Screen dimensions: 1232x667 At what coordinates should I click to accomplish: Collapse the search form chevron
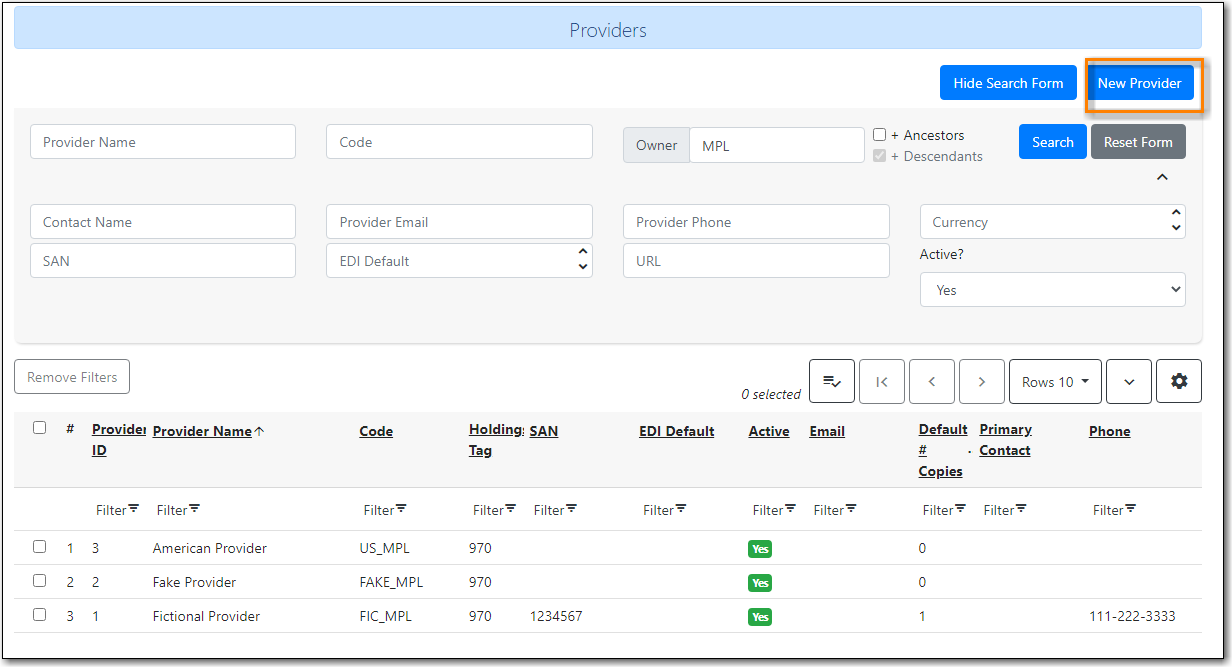point(1161,178)
